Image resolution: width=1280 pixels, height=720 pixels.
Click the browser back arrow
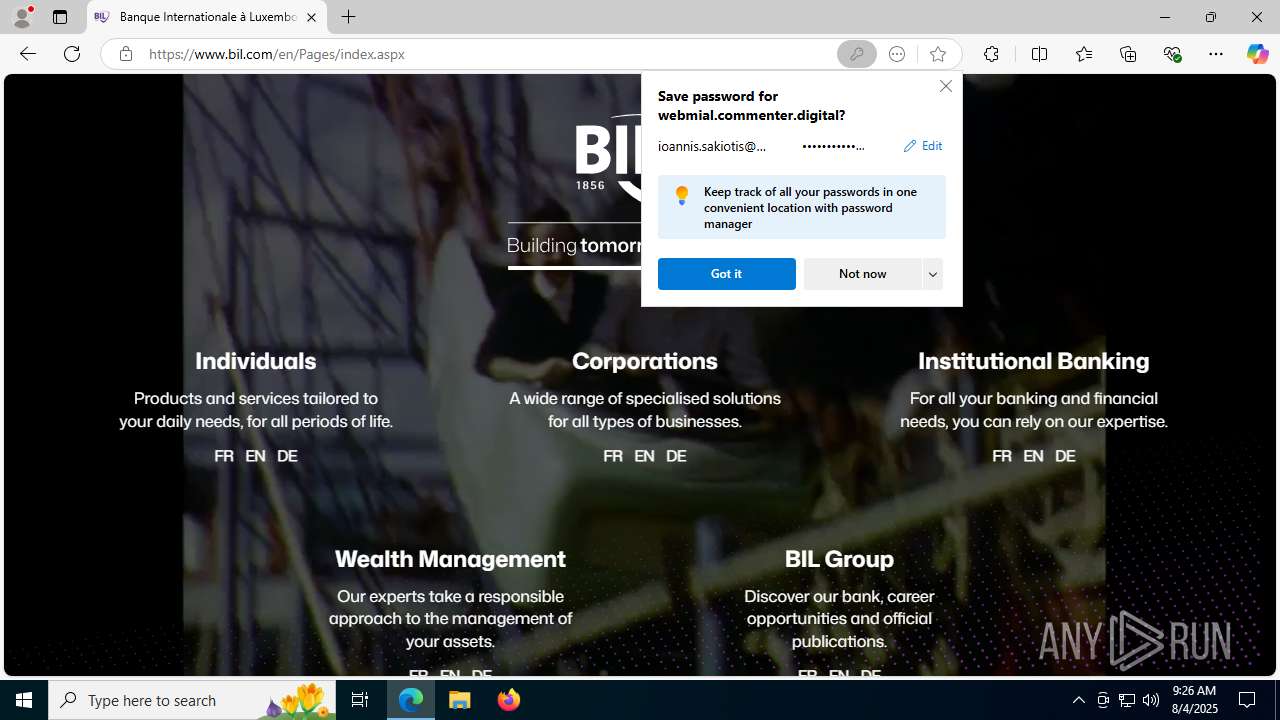pyautogui.click(x=27, y=54)
